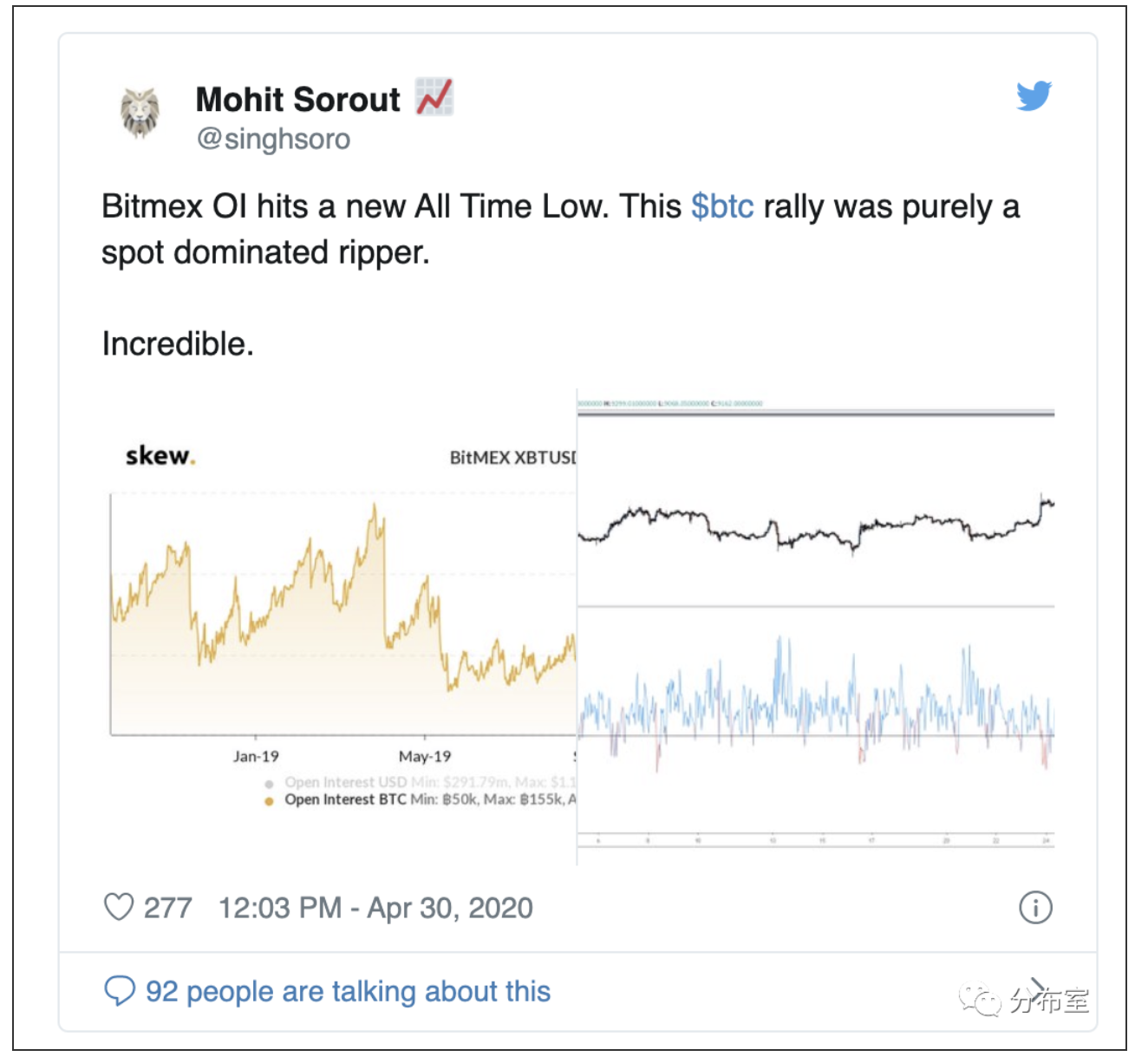Click the Twitter bird logo

(1034, 95)
